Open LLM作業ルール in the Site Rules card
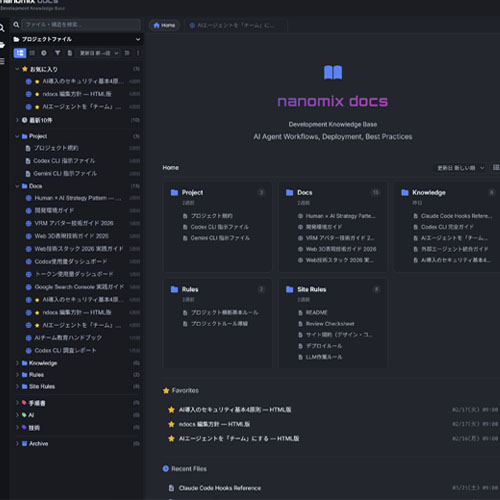Viewport: 500px width, 500px height. pos(324,357)
